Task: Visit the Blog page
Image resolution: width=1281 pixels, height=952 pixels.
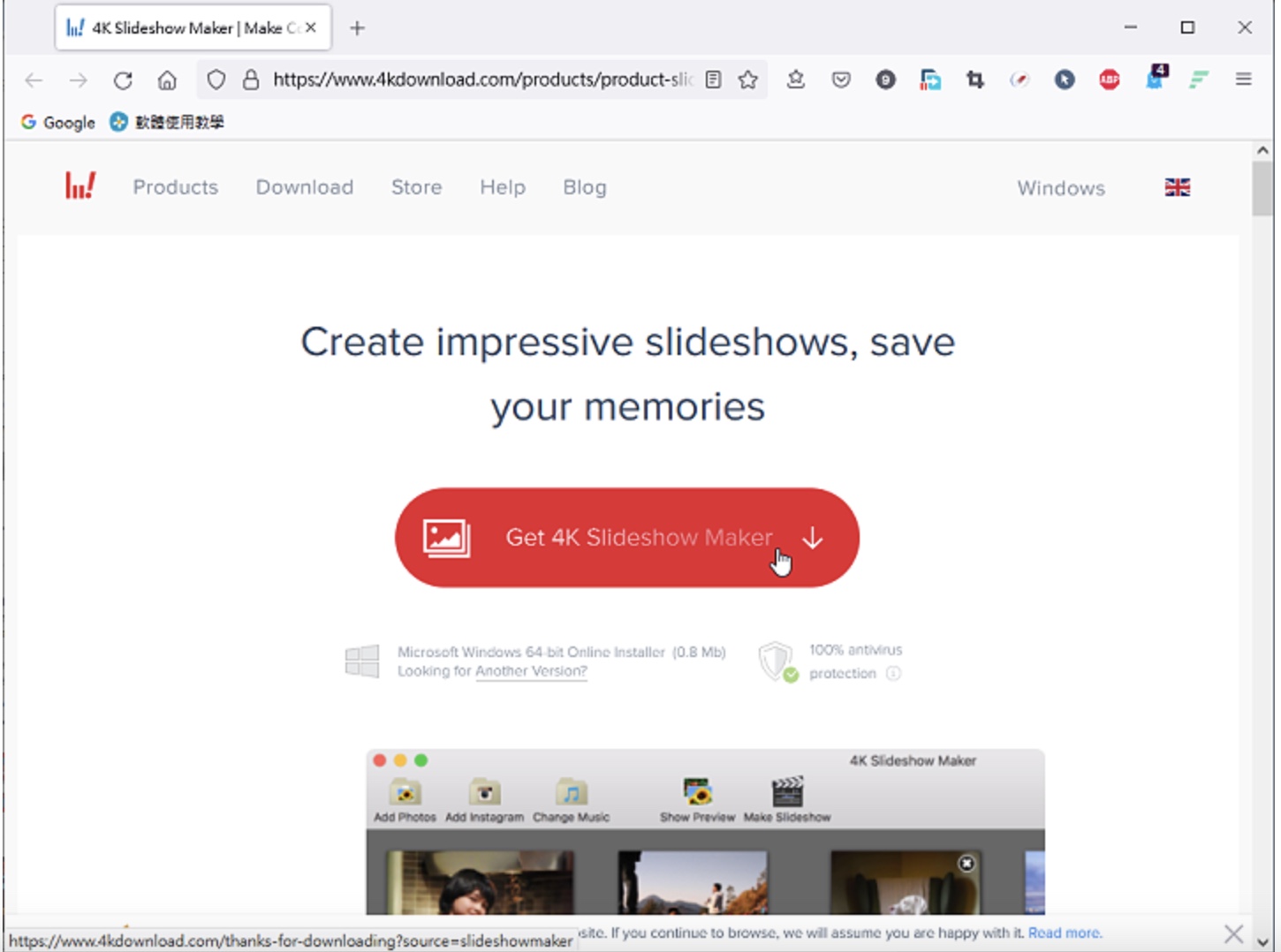Action: 585,187
